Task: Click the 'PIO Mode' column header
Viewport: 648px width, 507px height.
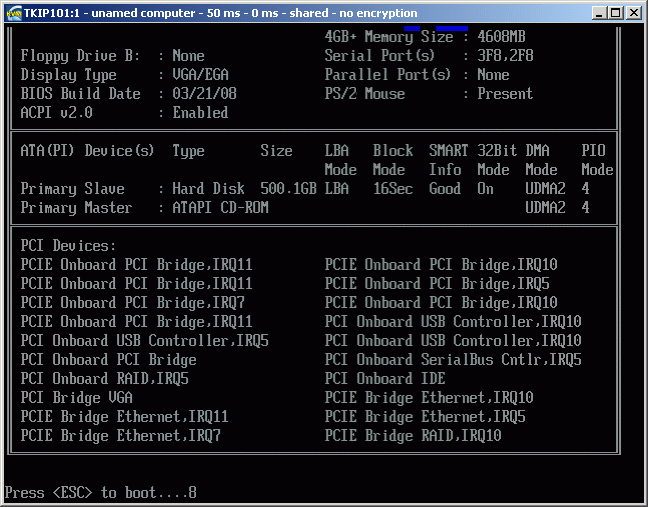Action: coord(597,160)
